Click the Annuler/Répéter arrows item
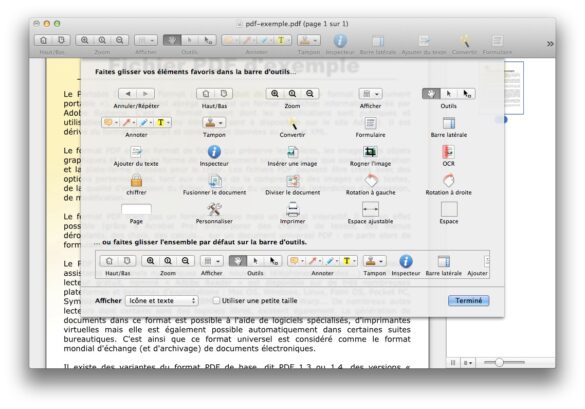585x409 pixels. point(136,94)
